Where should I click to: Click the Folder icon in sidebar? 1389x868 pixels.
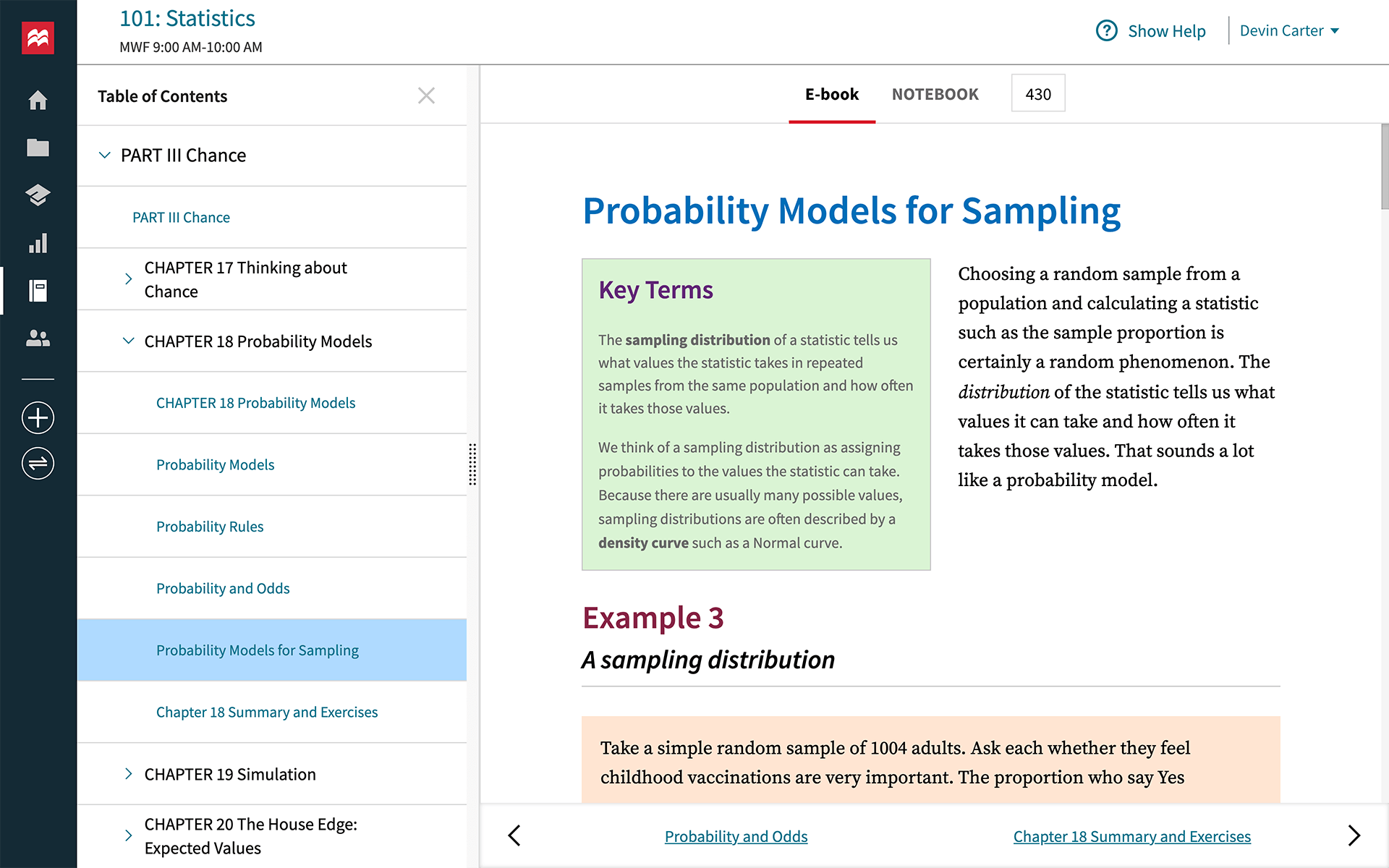coord(38,147)
